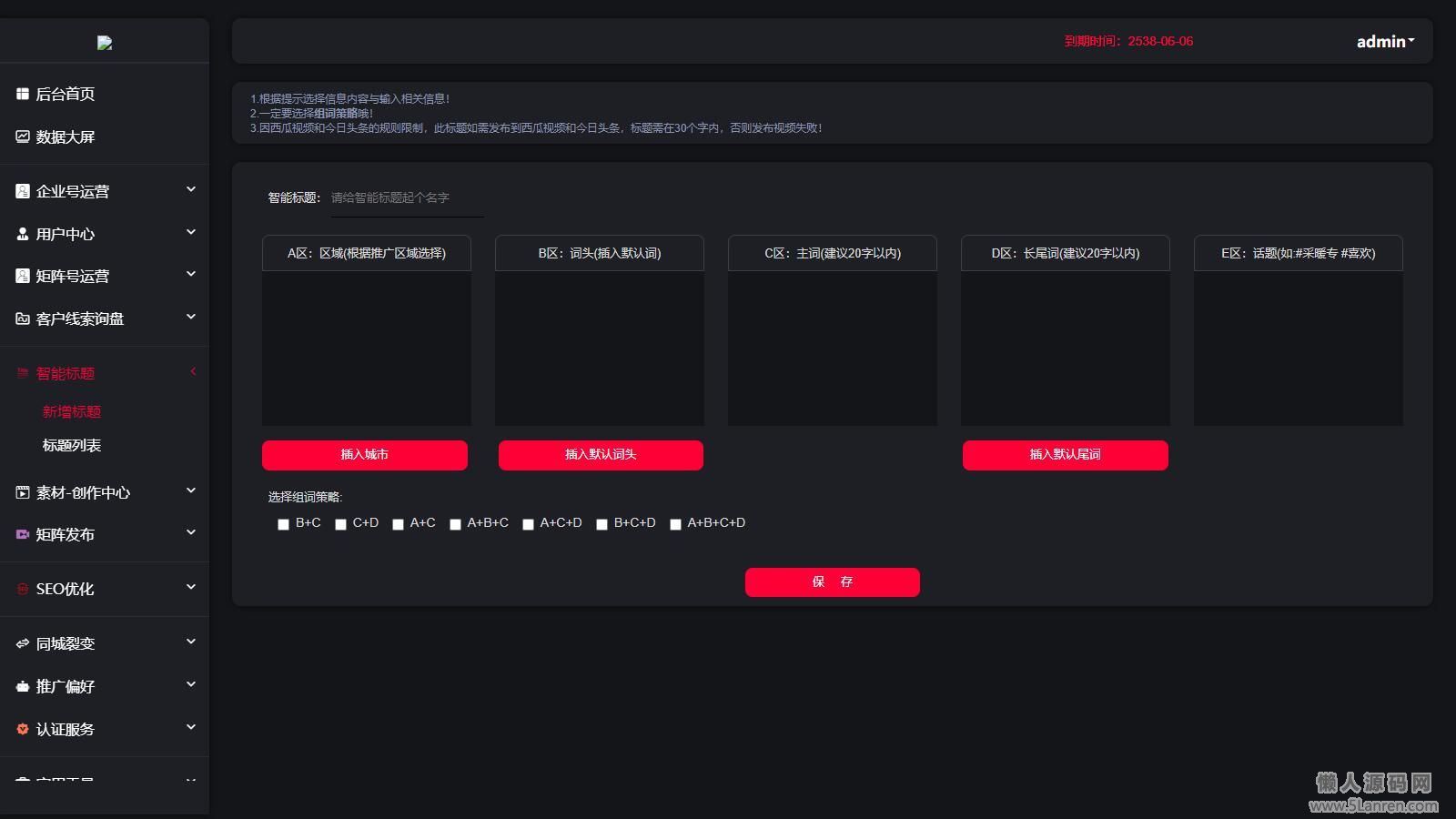Click the 保存 save button
1456x819 pixels.
point(832,582)
